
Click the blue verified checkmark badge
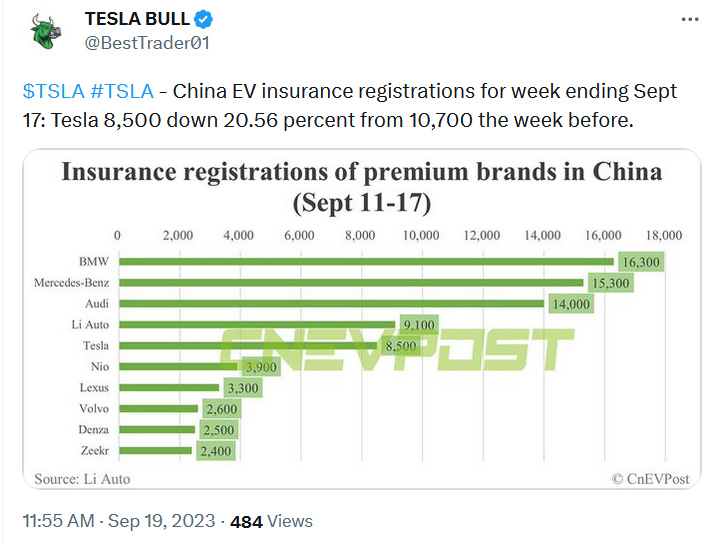click(x=202, y=20)
